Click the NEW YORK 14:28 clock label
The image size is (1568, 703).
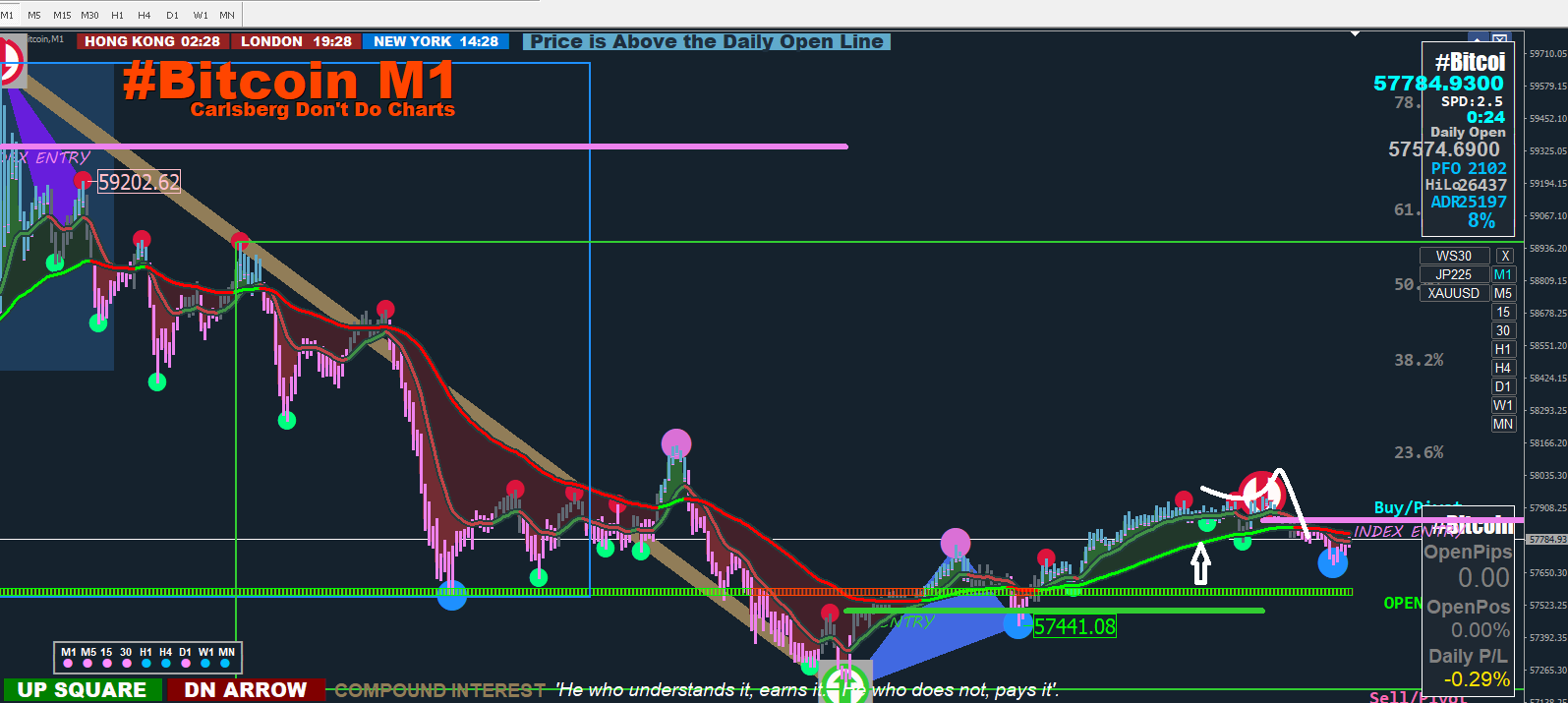[436, 41]
